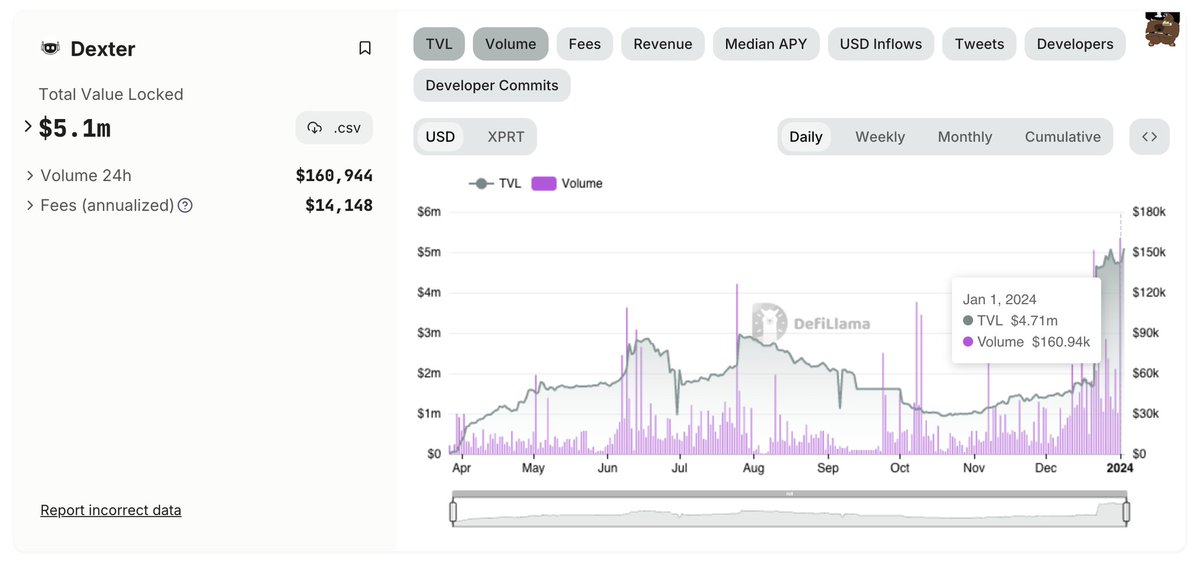
Task: Click the $6m label on left axis
Action: point(429,212)
